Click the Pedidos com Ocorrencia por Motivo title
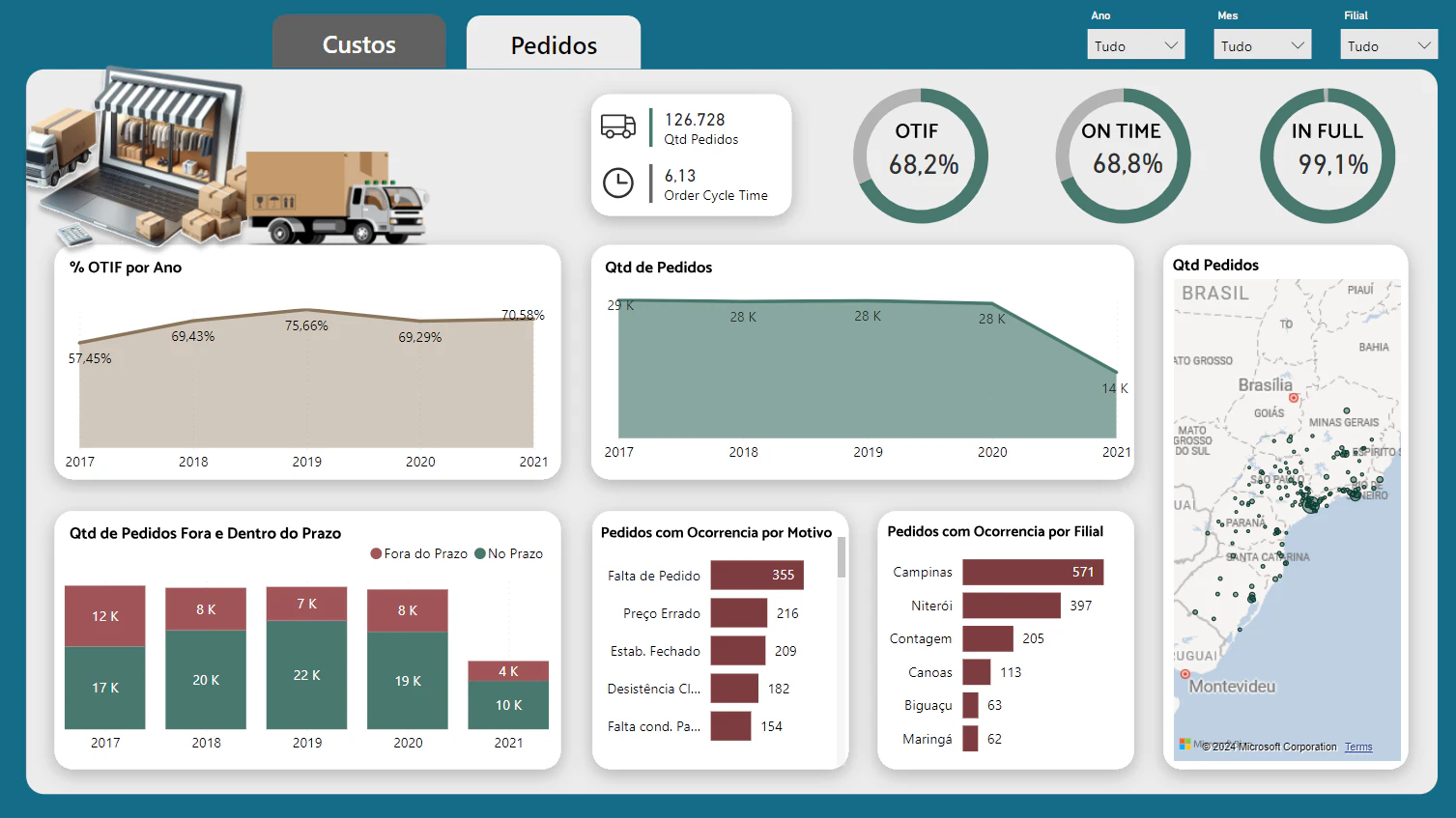The width and height of the screenshot is (1456, 818). (x=716, y=532)
